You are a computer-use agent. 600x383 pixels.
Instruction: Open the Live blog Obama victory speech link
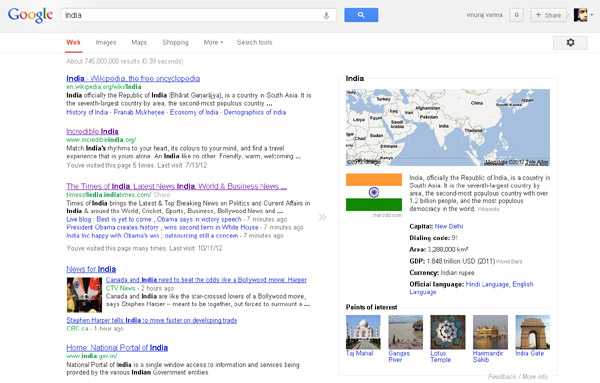(x=154, y=219)
